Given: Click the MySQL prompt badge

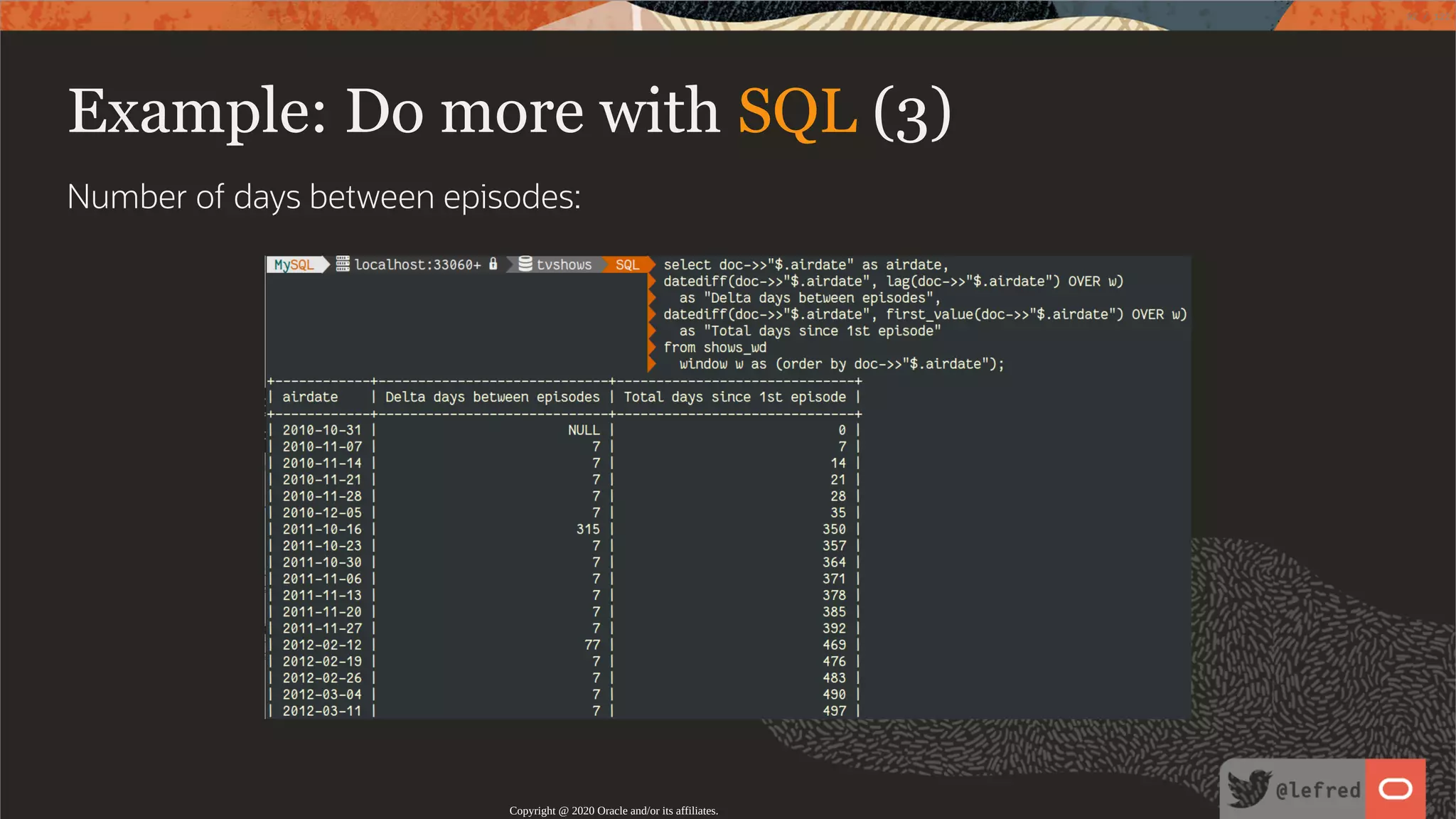Looking at the screenshot, I should [x=294, y=264].
